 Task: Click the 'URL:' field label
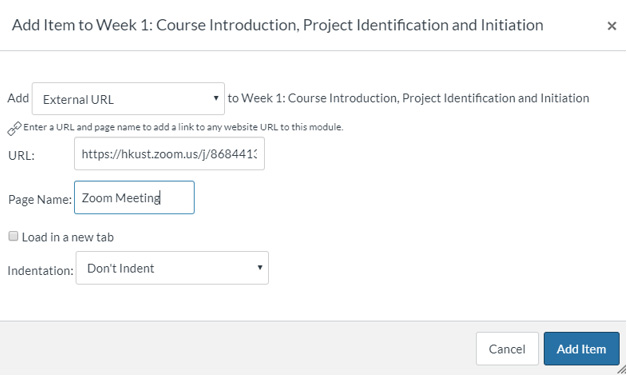(21, 155)
